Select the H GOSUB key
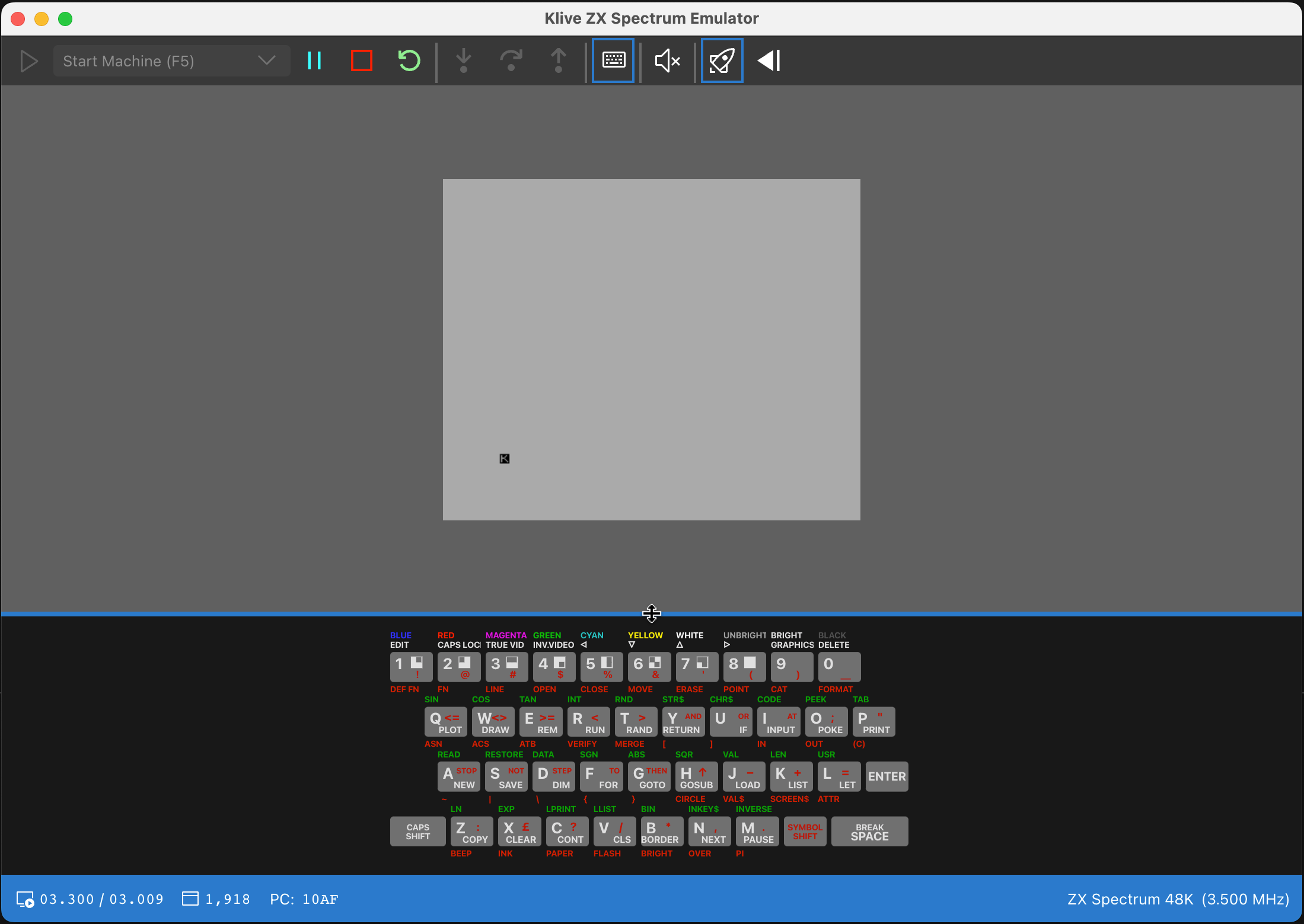 tap(697, 777)
